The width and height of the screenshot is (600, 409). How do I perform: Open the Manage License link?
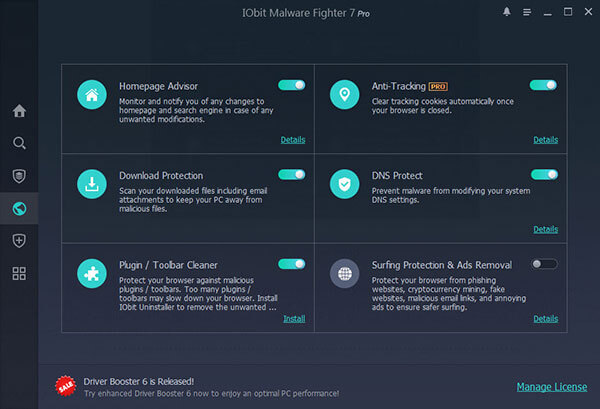click(552, 387)
